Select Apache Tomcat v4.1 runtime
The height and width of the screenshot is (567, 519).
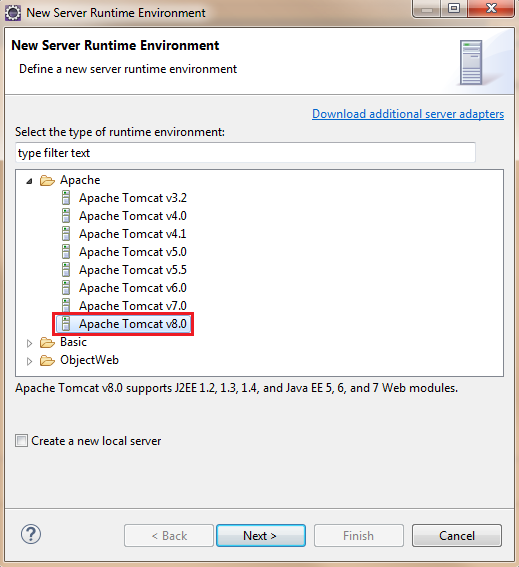click(133, 234)
